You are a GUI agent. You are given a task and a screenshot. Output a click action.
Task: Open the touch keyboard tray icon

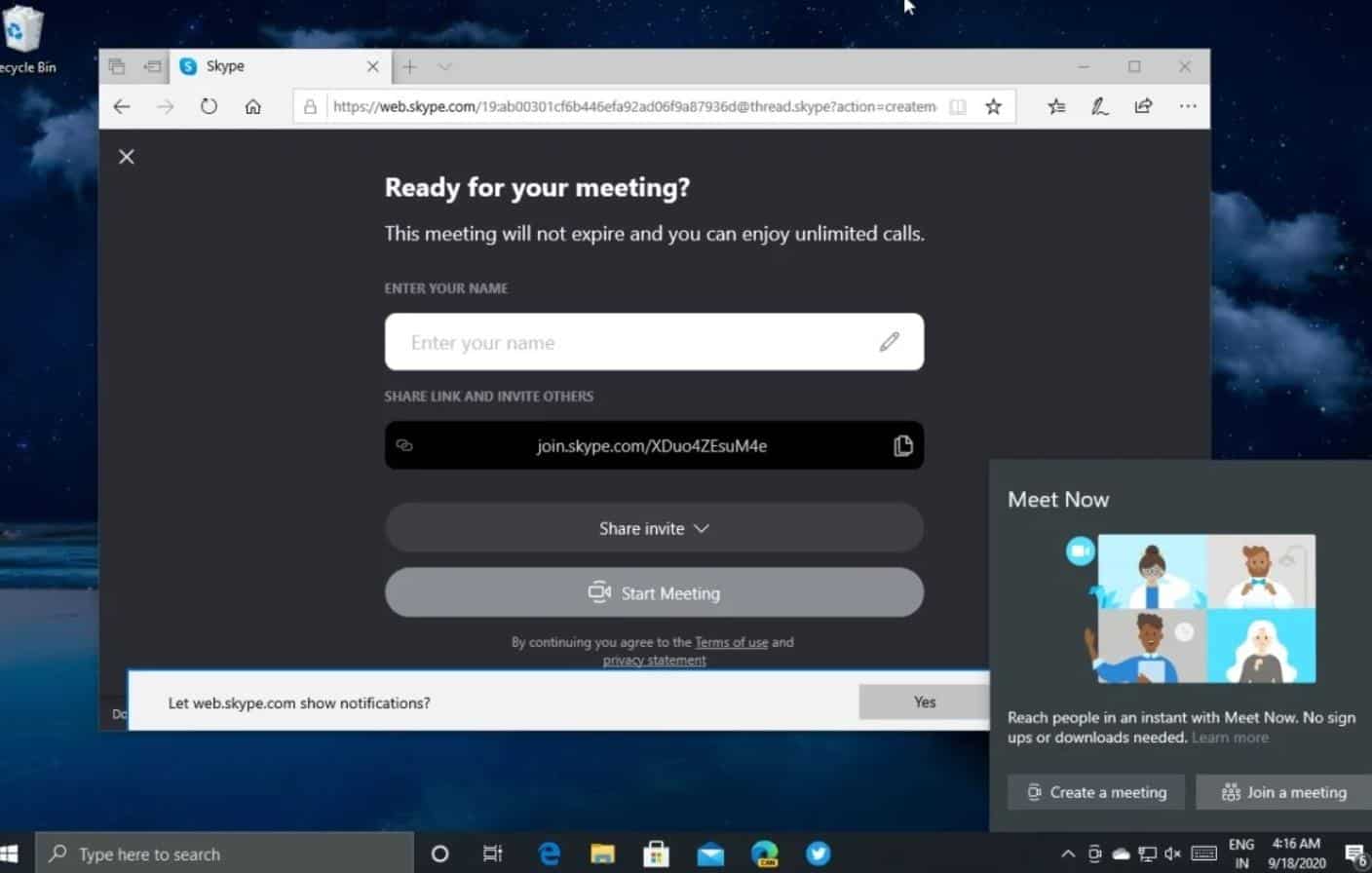click(x=1204, y=854)
